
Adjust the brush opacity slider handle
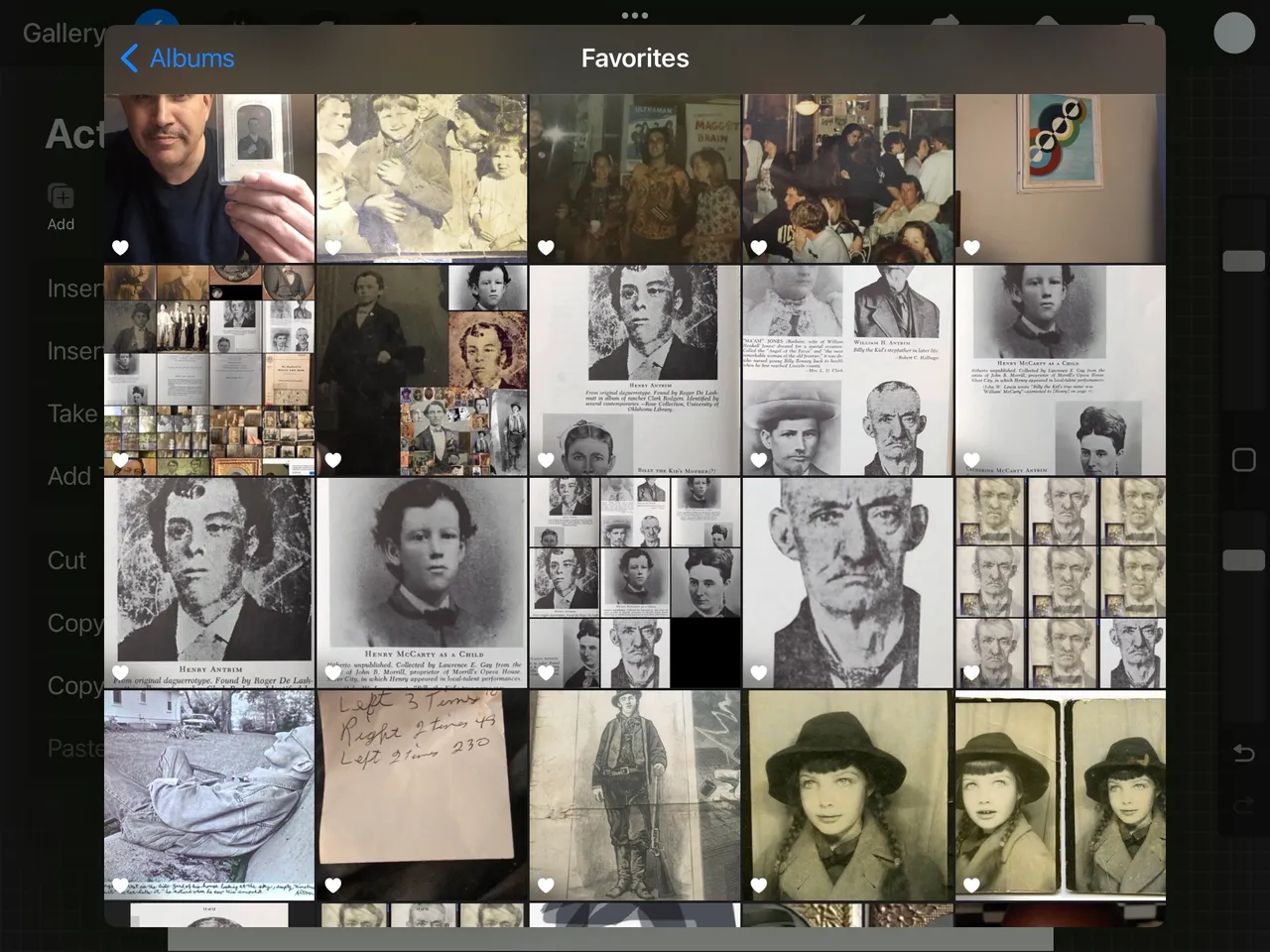click(x=1243, y=560)
